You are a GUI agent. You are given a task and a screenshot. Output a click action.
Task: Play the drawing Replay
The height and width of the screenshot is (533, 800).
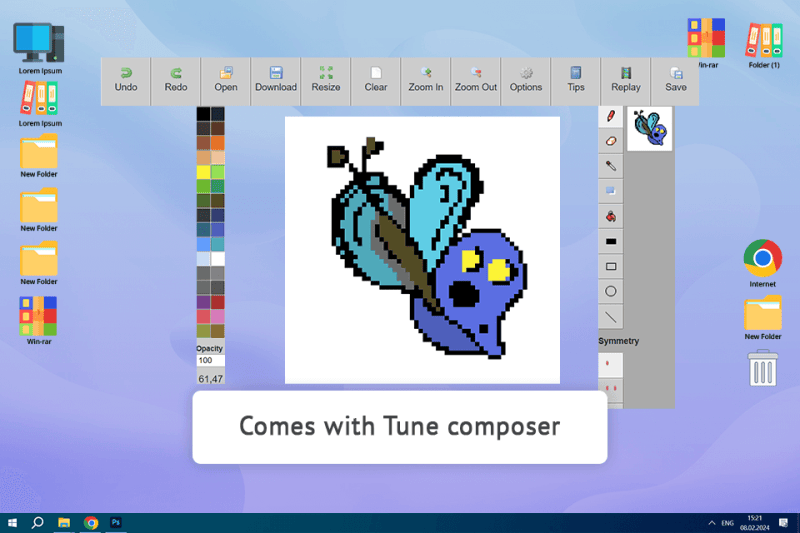click(x=626, y=81)
